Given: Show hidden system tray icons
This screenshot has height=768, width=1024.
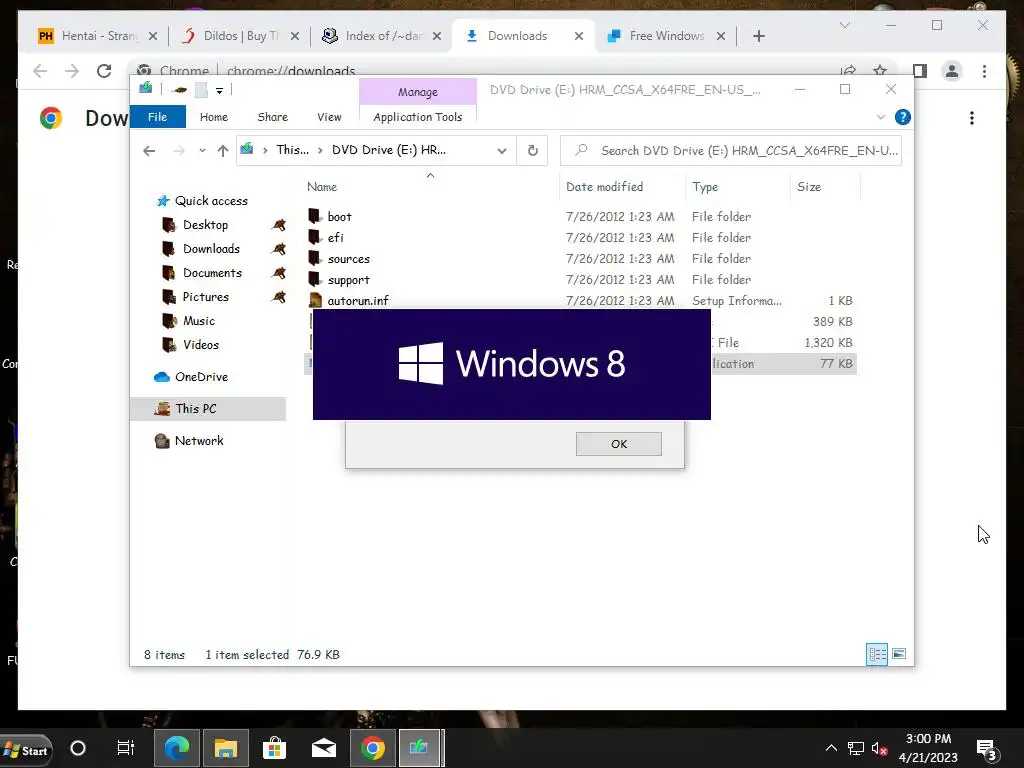Looking at the screenshot, I should click(x=831, y=748).
